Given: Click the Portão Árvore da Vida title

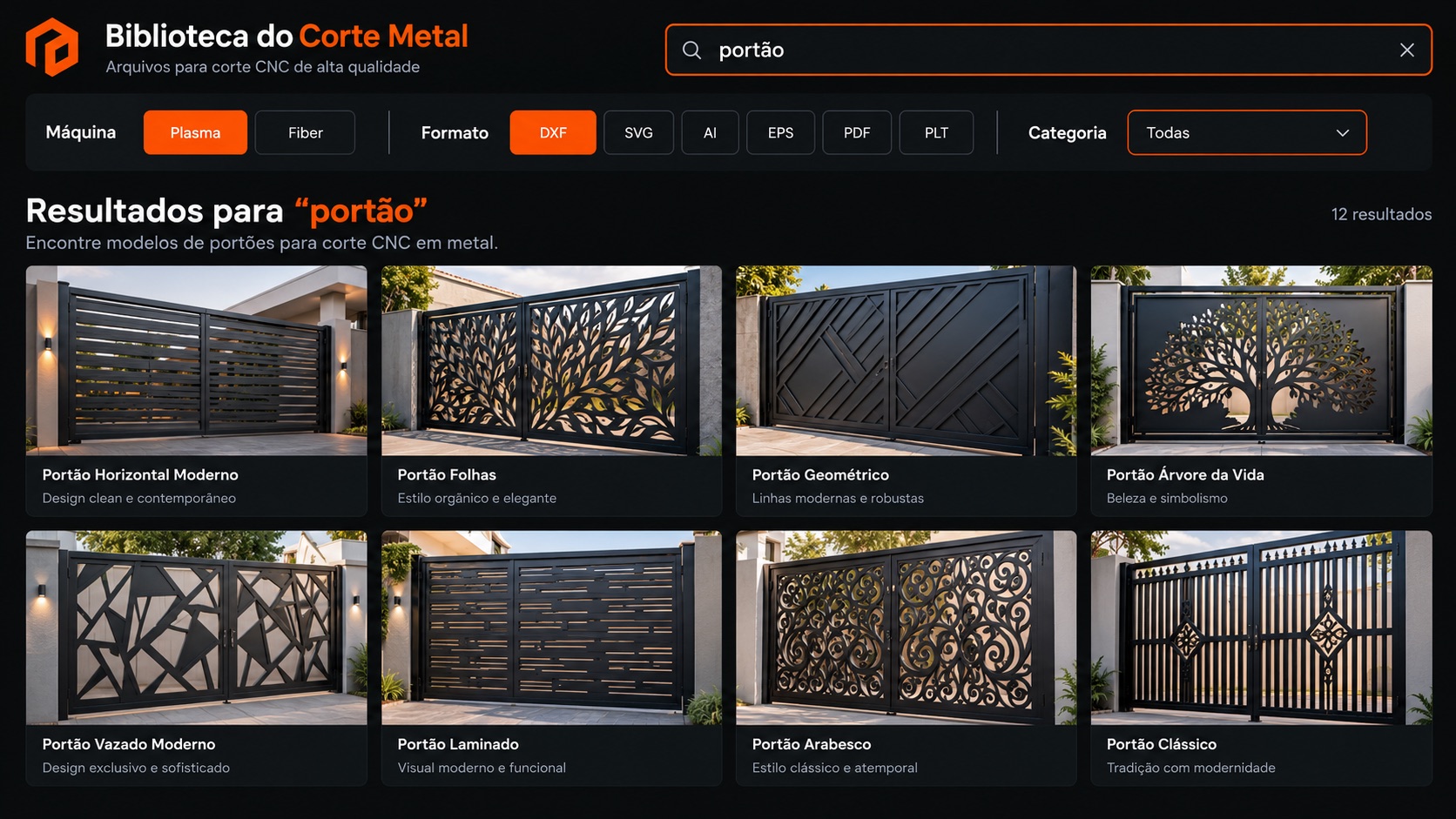Looking at the screenshot, I should coord(1185,474).
